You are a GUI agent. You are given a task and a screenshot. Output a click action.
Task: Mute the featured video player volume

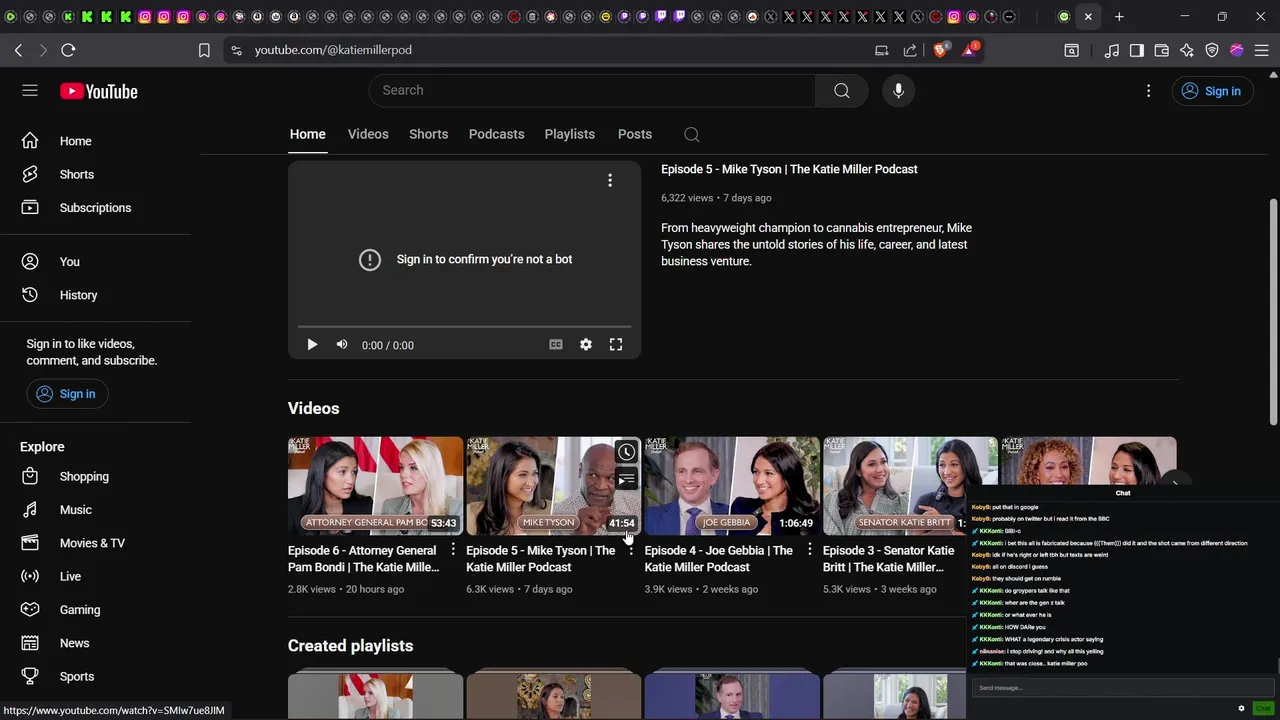tap(342, 345)
